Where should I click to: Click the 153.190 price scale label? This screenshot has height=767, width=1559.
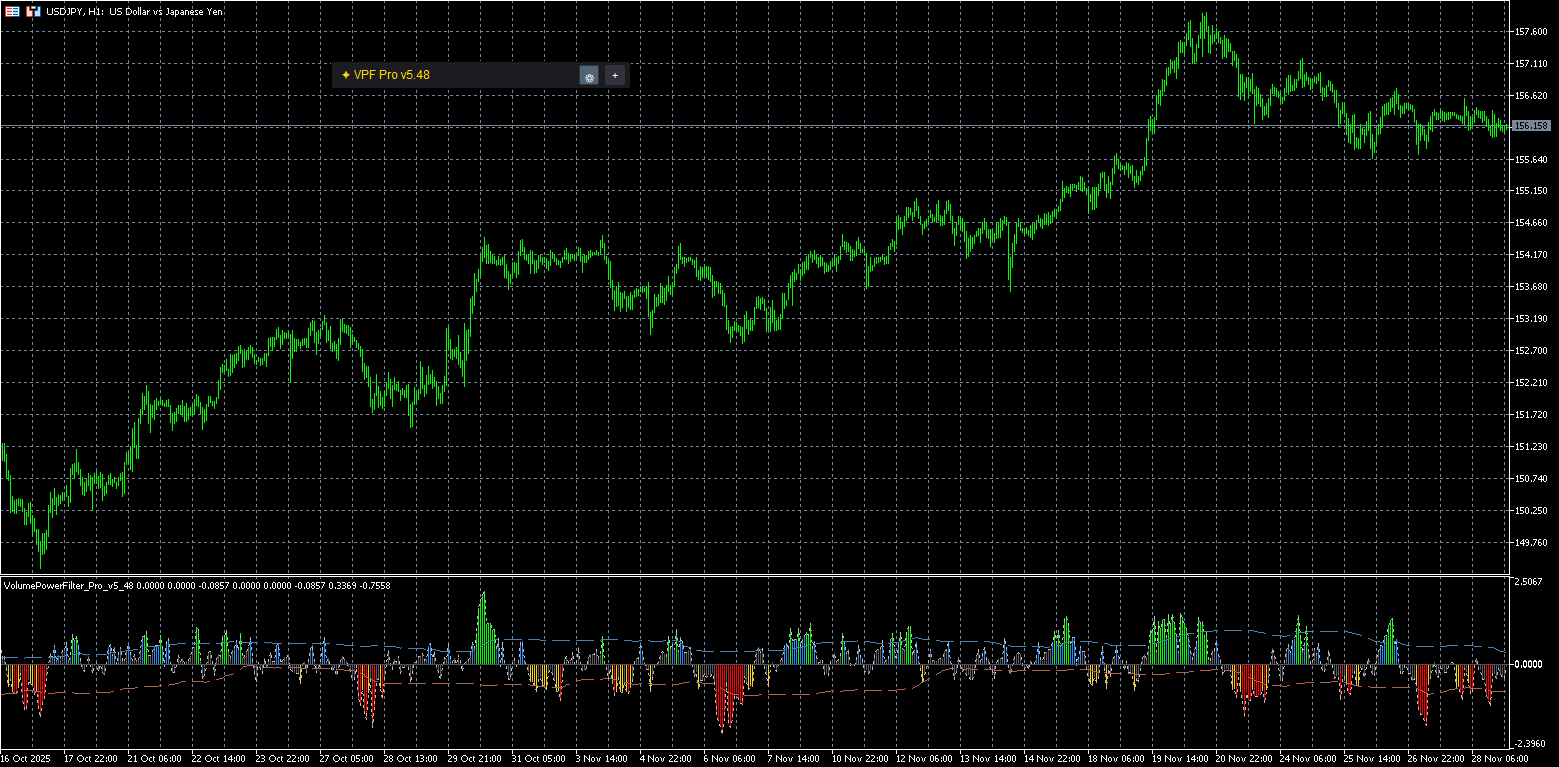point(1531,319)
